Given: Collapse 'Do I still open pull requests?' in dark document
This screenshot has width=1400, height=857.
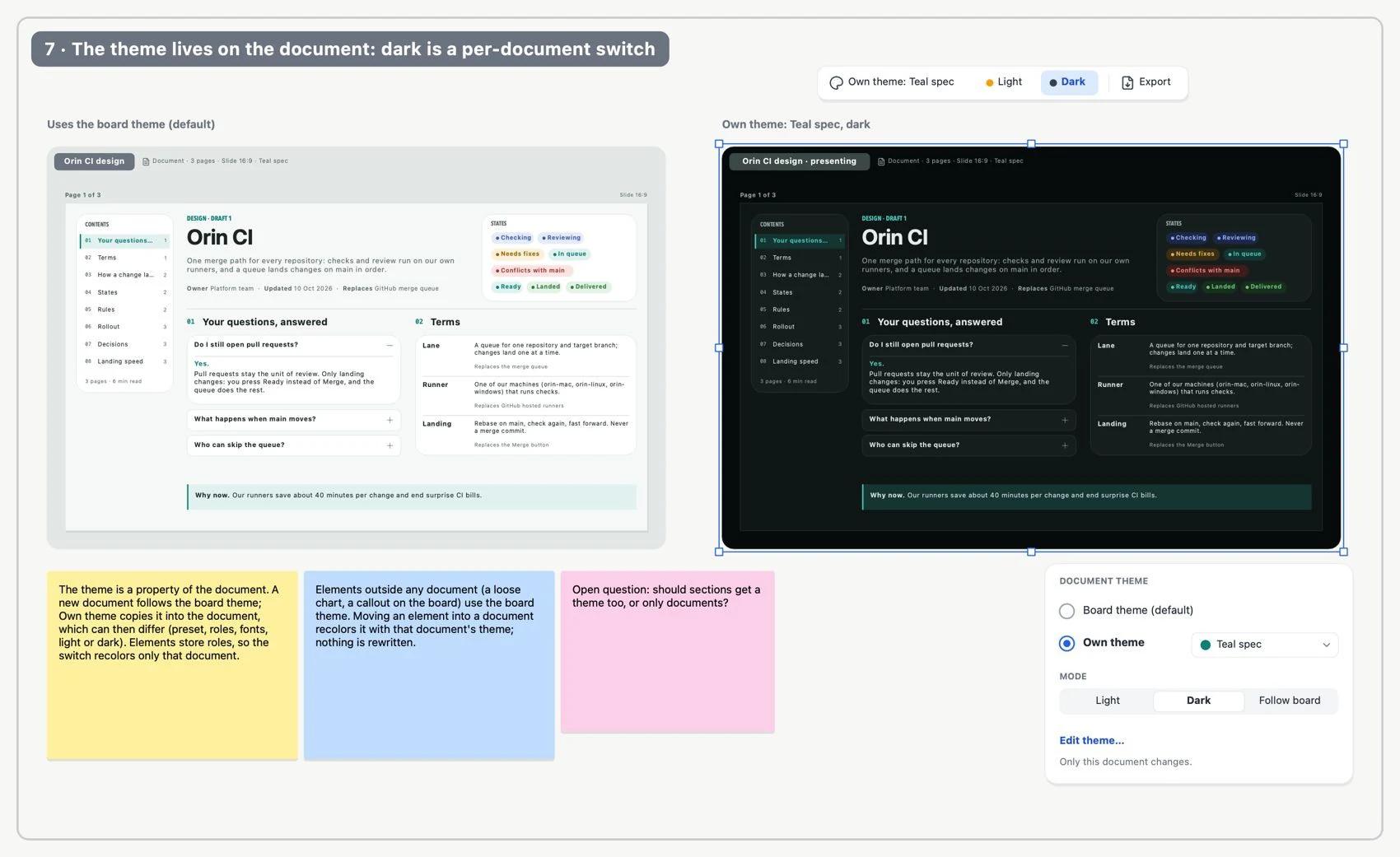Looking at the screenshot, I should pyautogui.click(x=1065, y=345).
